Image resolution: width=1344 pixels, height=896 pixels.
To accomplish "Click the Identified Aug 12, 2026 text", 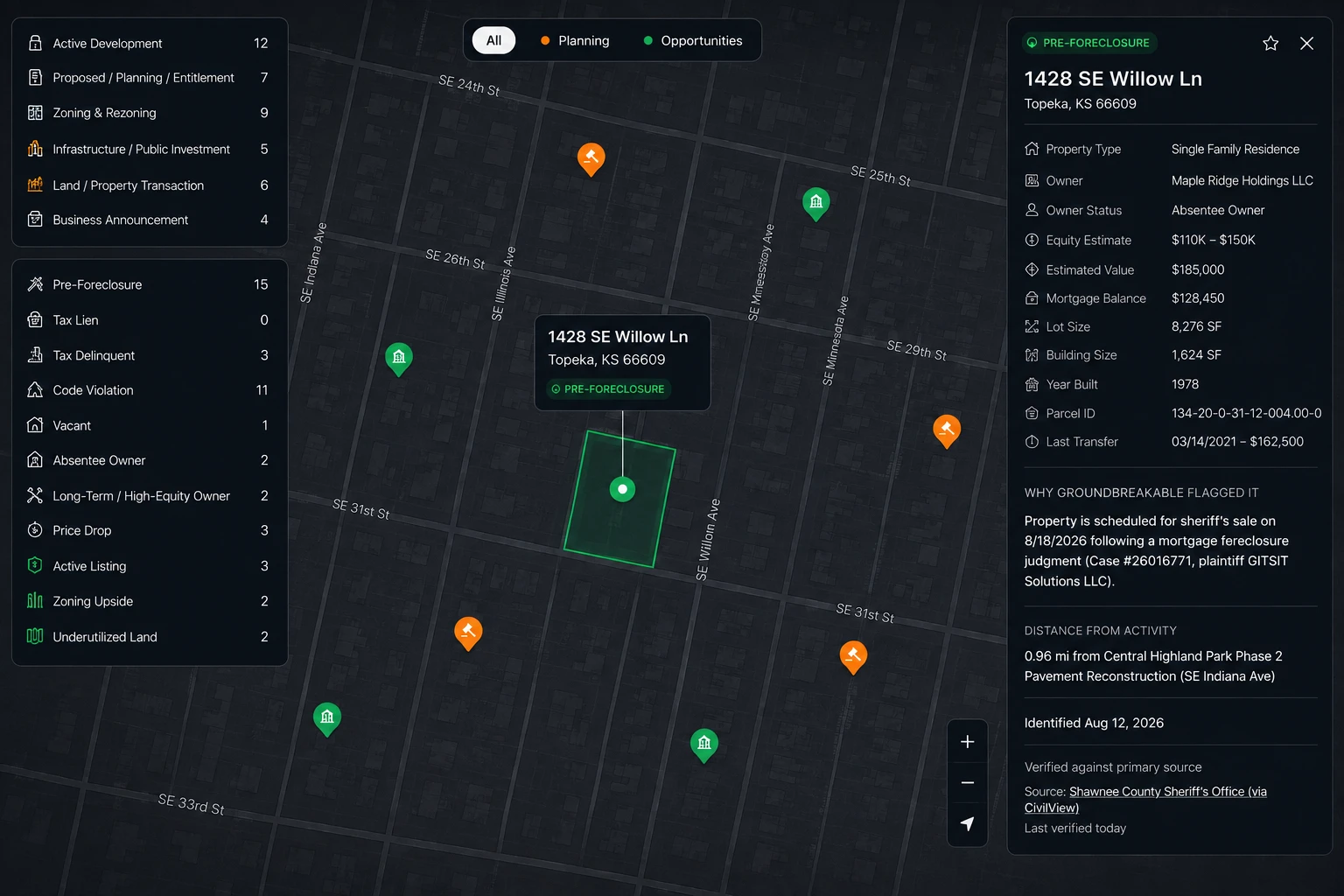I will pos(1094,723).
